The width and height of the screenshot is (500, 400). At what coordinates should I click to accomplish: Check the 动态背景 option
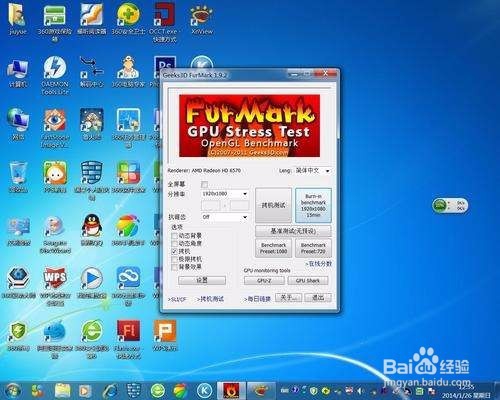(174, 236)
